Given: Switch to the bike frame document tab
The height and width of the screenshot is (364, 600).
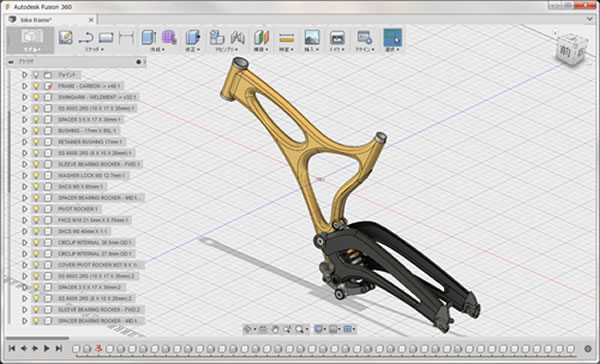Looking at the screenshot, I should tap(36, 20).
